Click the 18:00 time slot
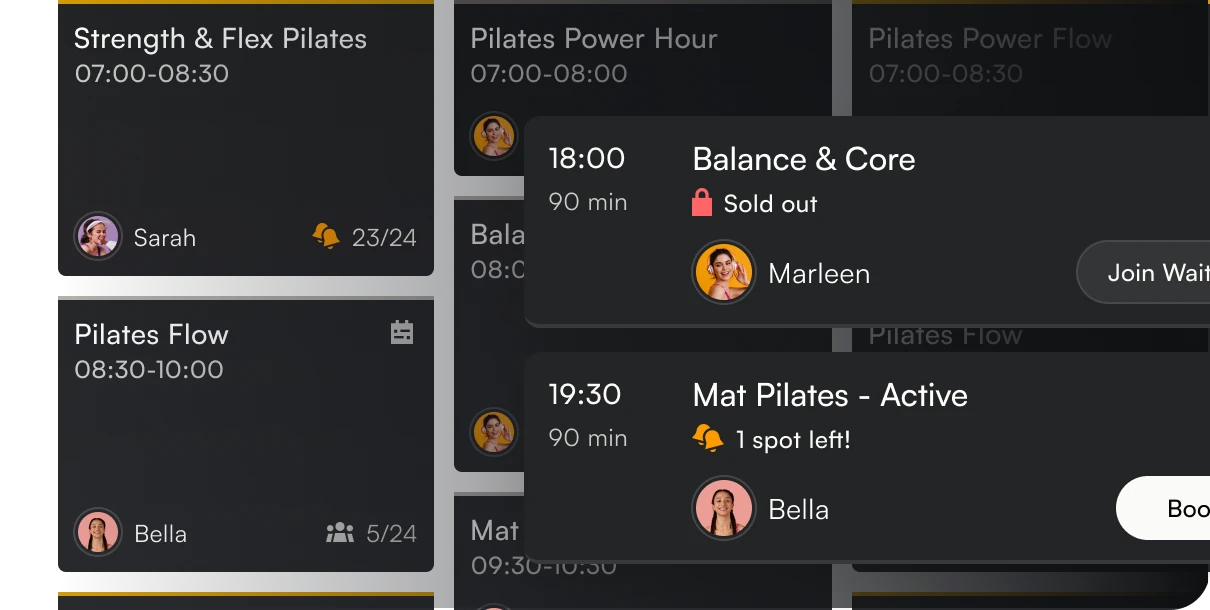The width and height of the screenshot is (1210, 610). click(586, 158)
